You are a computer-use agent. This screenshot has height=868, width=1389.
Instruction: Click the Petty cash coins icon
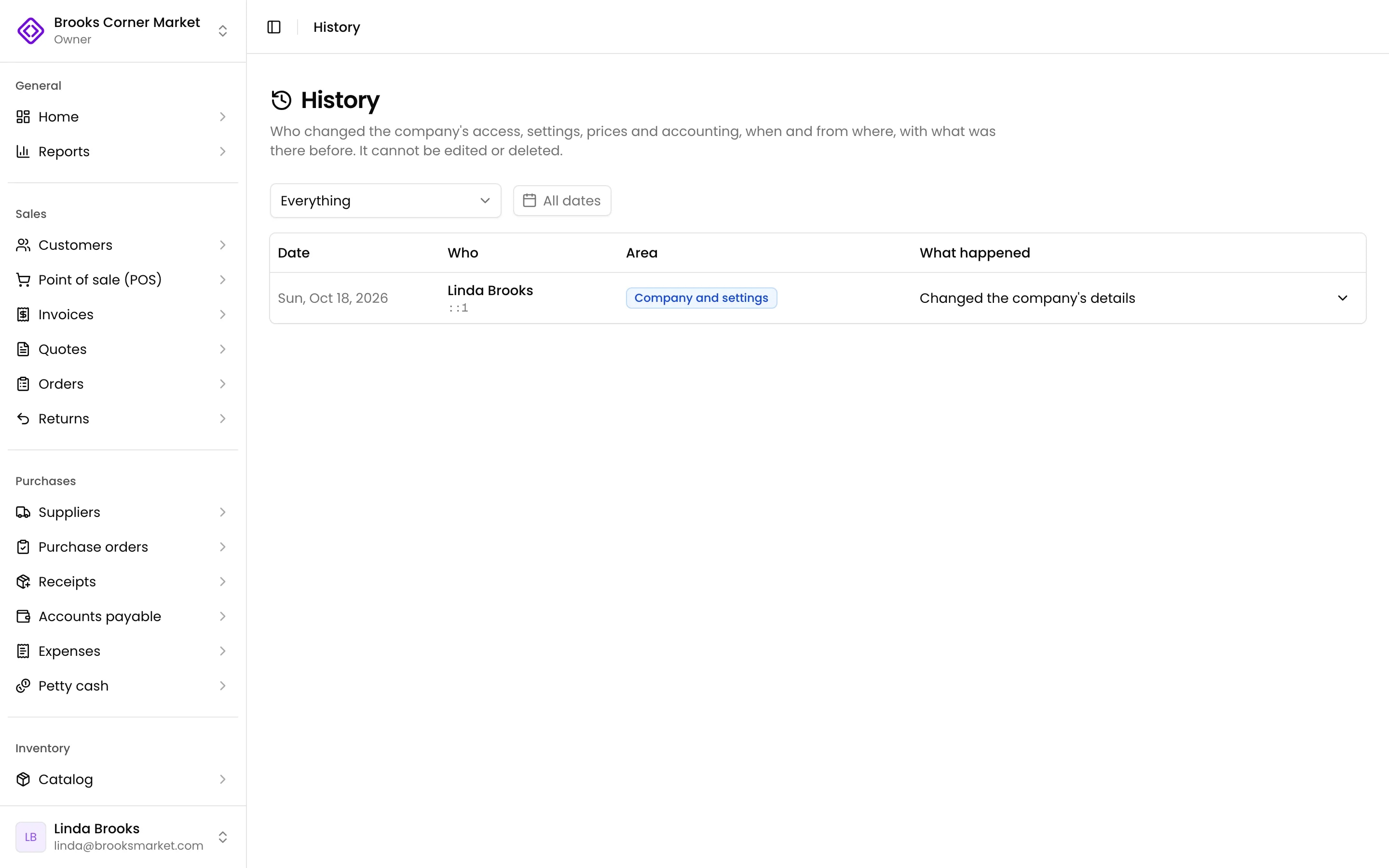pos(23,686)
